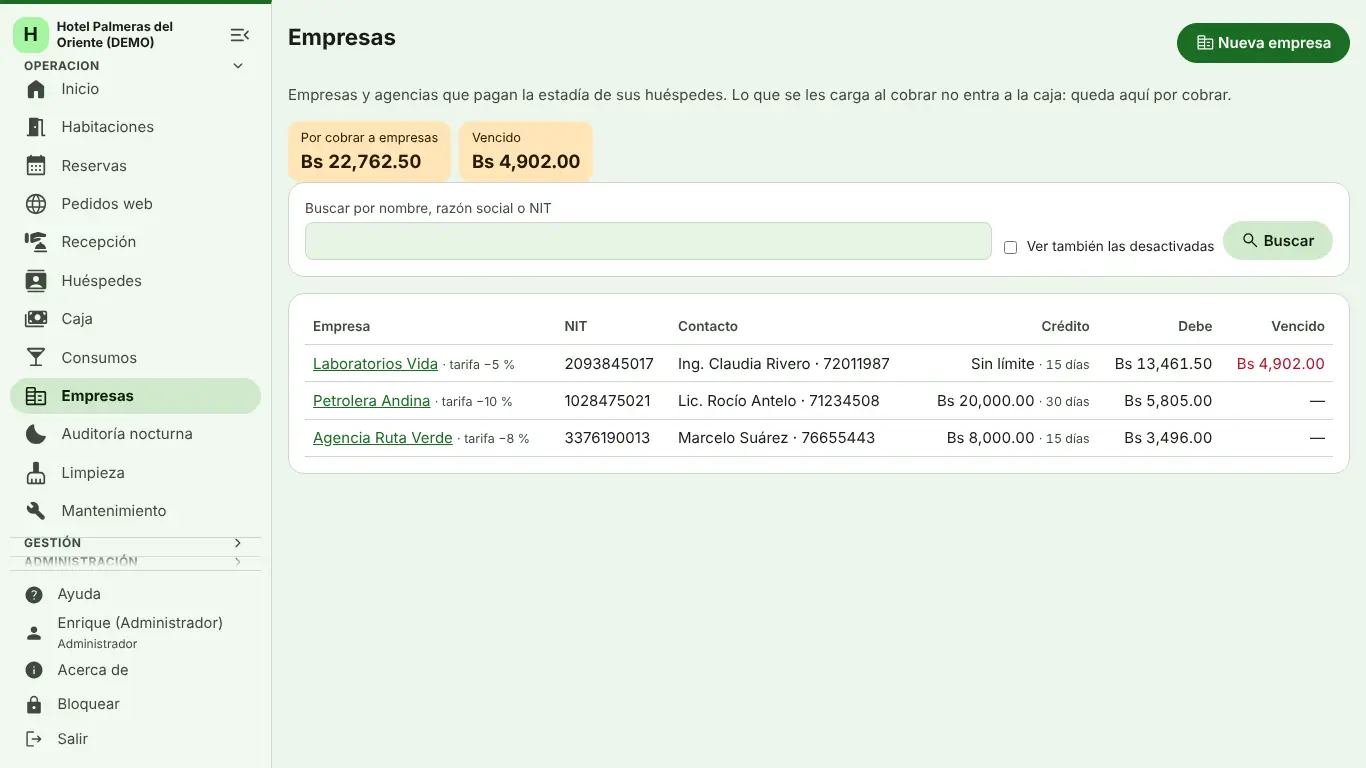The height and width of the screenshot is (768, 1366).
Task: Click the Crédito column header
Action: pyautogui.click(x=1065, y=326)
